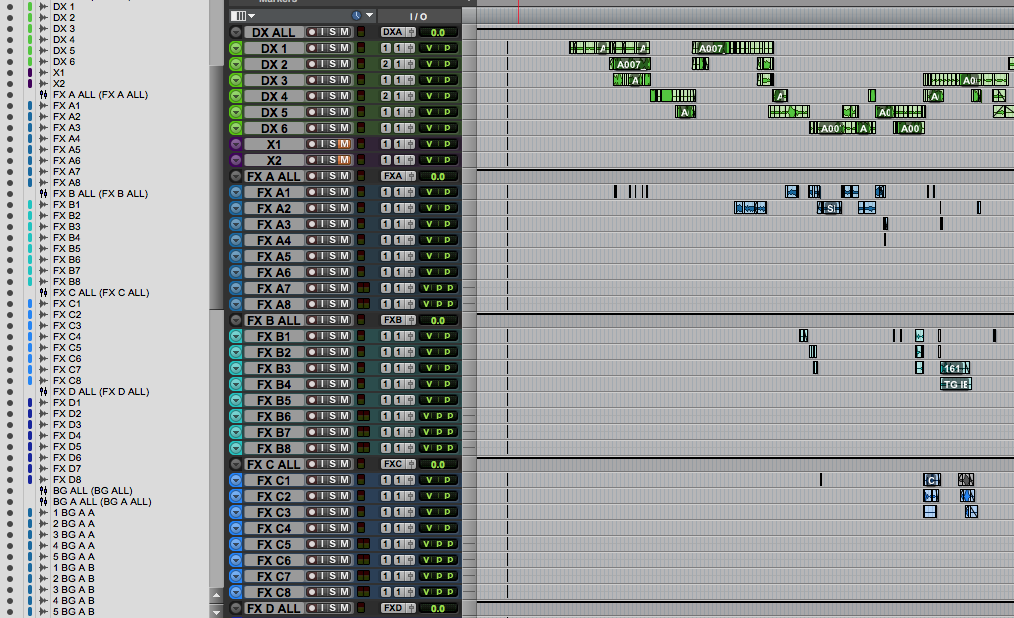The width and height of the screenshot is (1014, 618).
Task: Click audio track icon beside X2 in list
Action: 43,84
